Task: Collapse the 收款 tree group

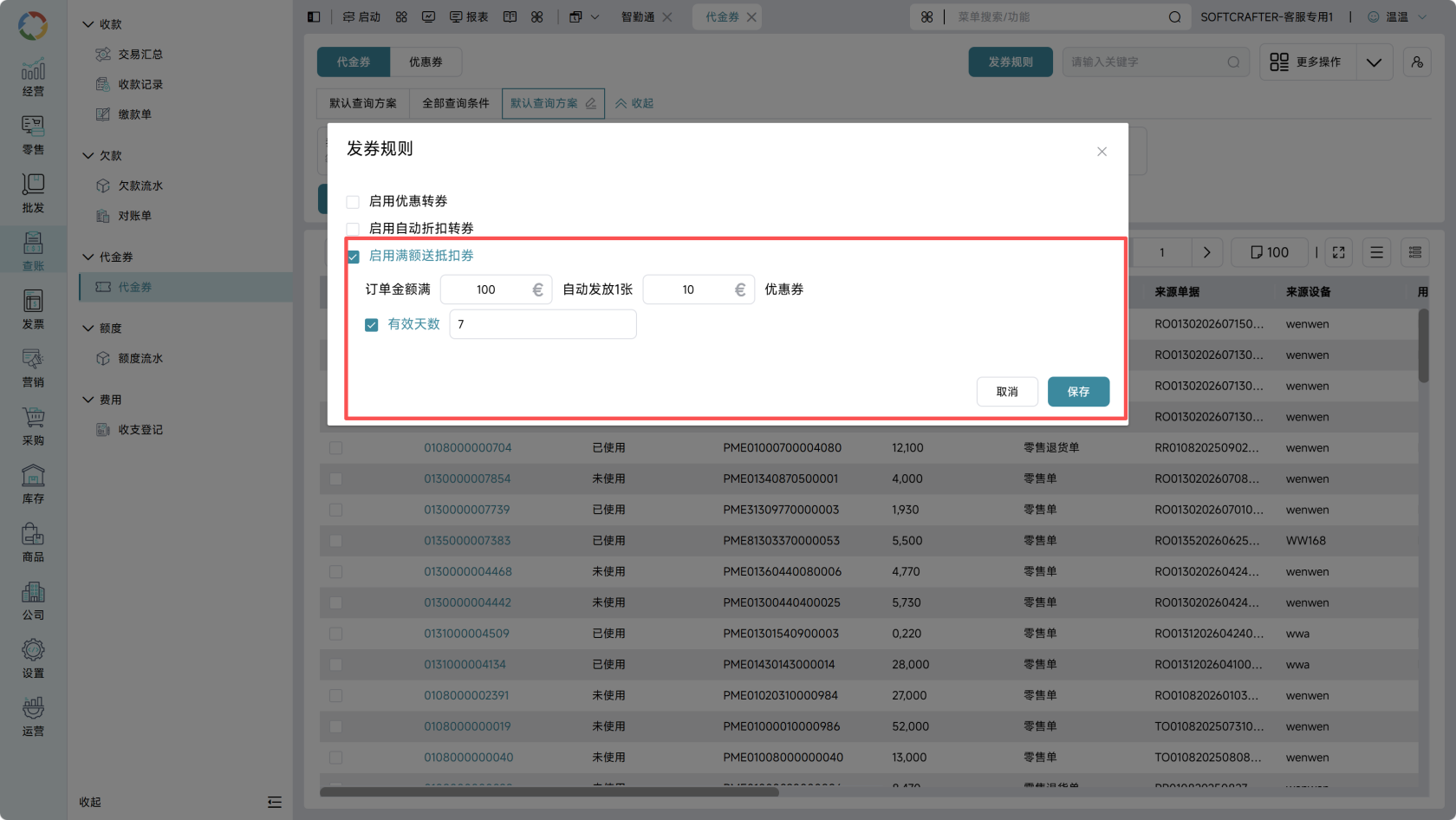Action: [x=88, y=24]
